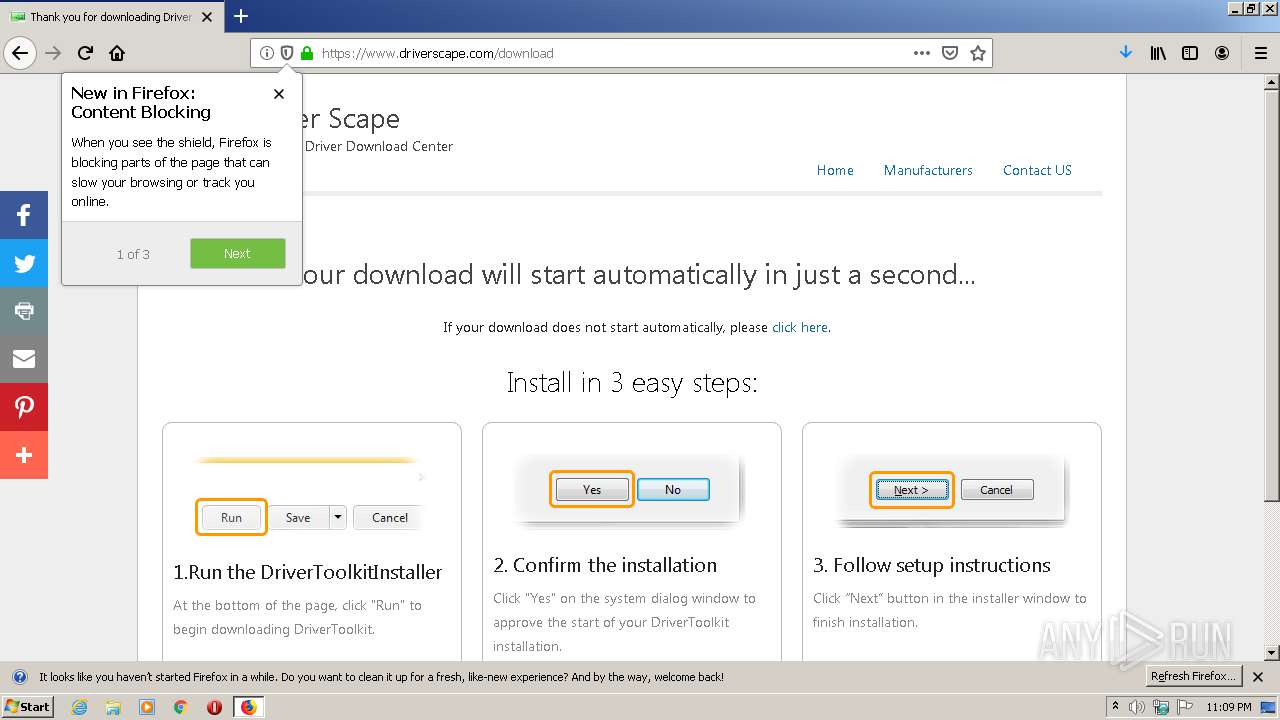Launch Google Chrome from the taskbar
Image resolution: width=1280 pixels, height=720 pixels.
181,707
